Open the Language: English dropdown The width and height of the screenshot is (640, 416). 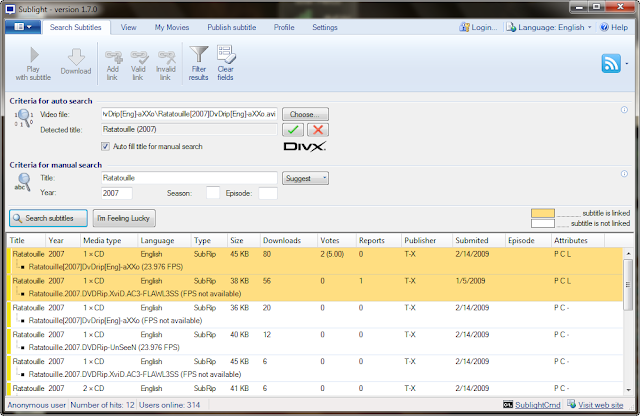coord(549,27)
